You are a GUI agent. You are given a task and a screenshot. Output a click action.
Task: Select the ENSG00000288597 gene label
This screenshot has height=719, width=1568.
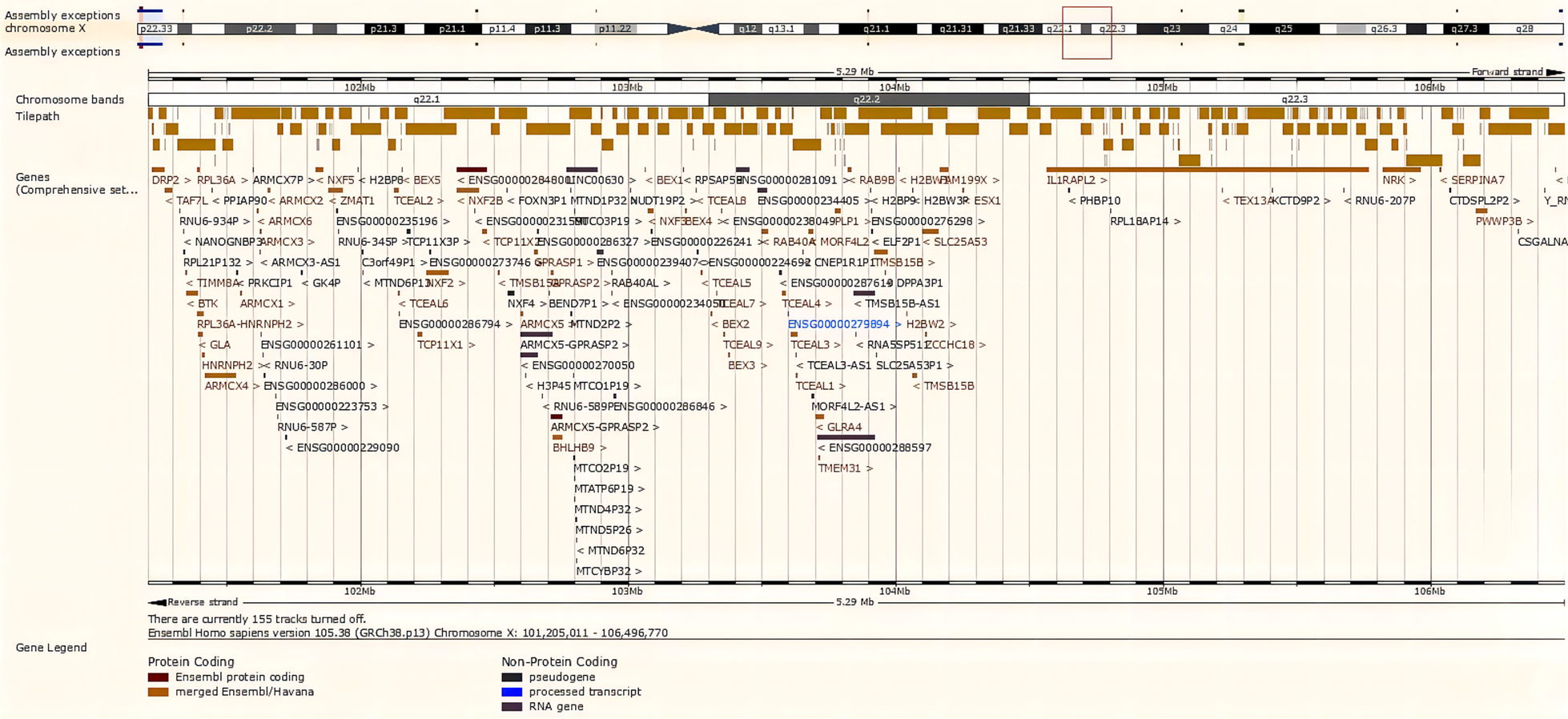874,448
